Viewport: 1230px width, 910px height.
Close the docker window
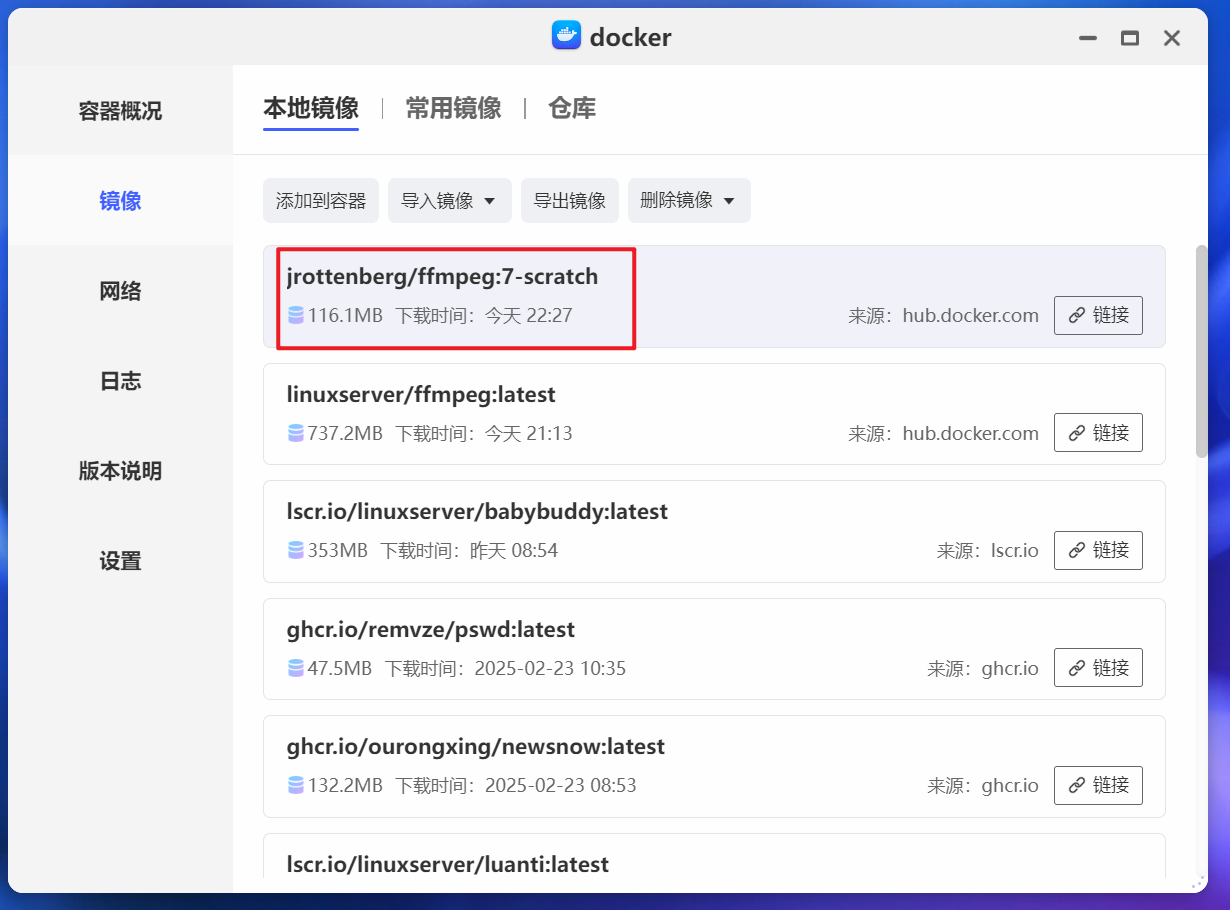pos(1172,38)
